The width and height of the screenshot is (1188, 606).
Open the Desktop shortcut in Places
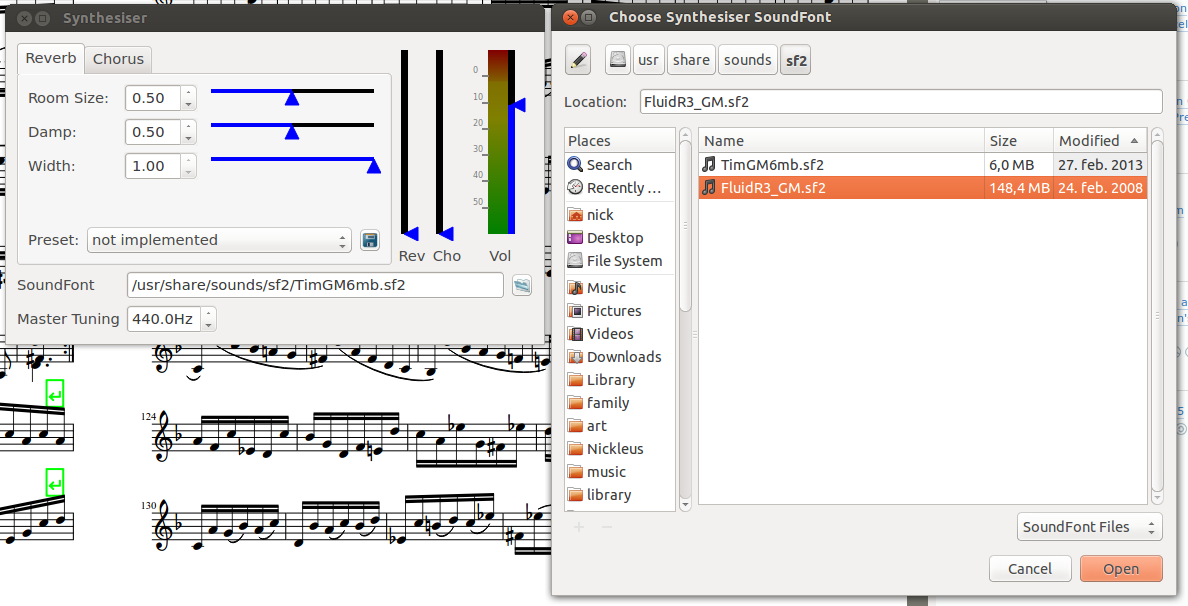(x=609, y=237)
